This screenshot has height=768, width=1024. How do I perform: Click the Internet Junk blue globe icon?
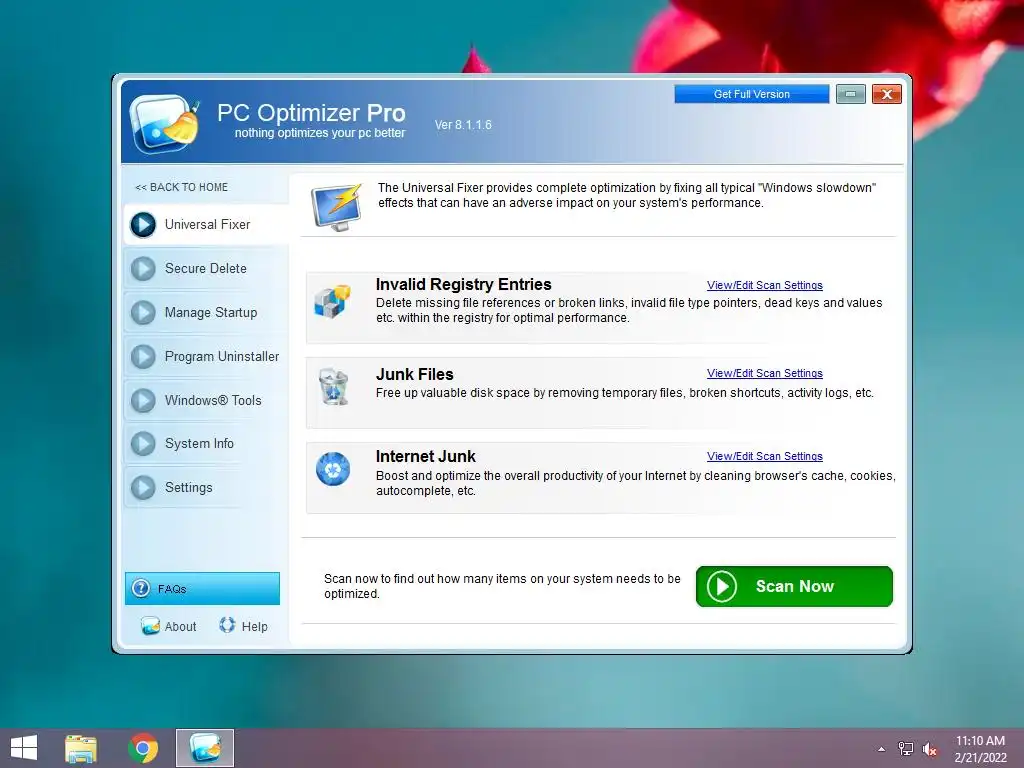[x=333, y=470]
